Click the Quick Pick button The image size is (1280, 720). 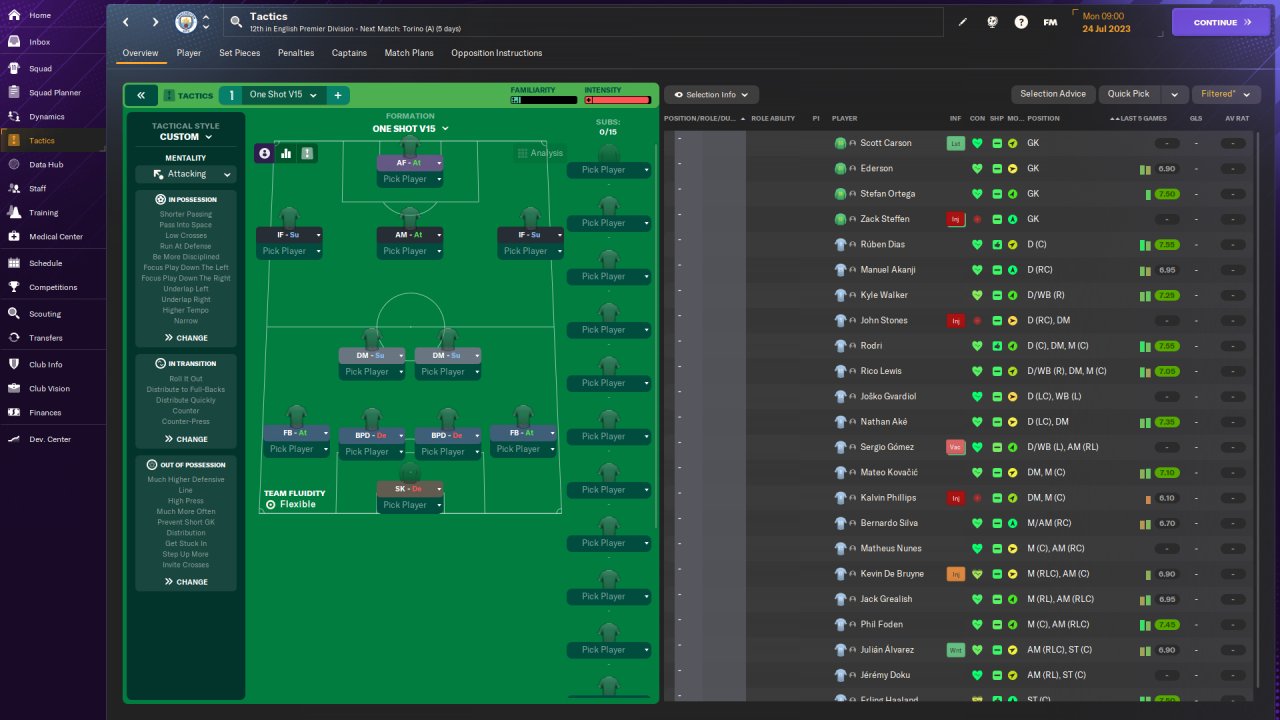pos(1129,94)
